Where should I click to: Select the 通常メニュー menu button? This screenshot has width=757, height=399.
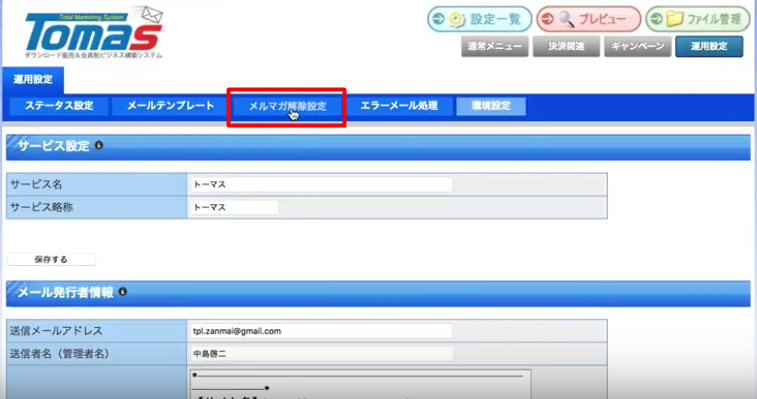494,46
